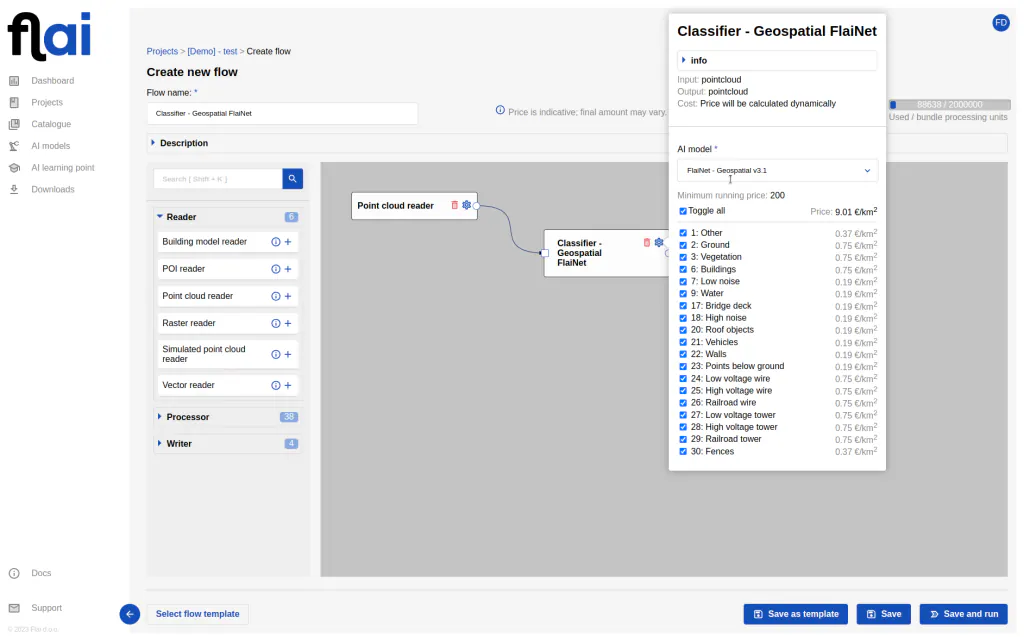The image size is (1024, 637).
Task: Open Dashboard menu item
Action: (52, 81)
